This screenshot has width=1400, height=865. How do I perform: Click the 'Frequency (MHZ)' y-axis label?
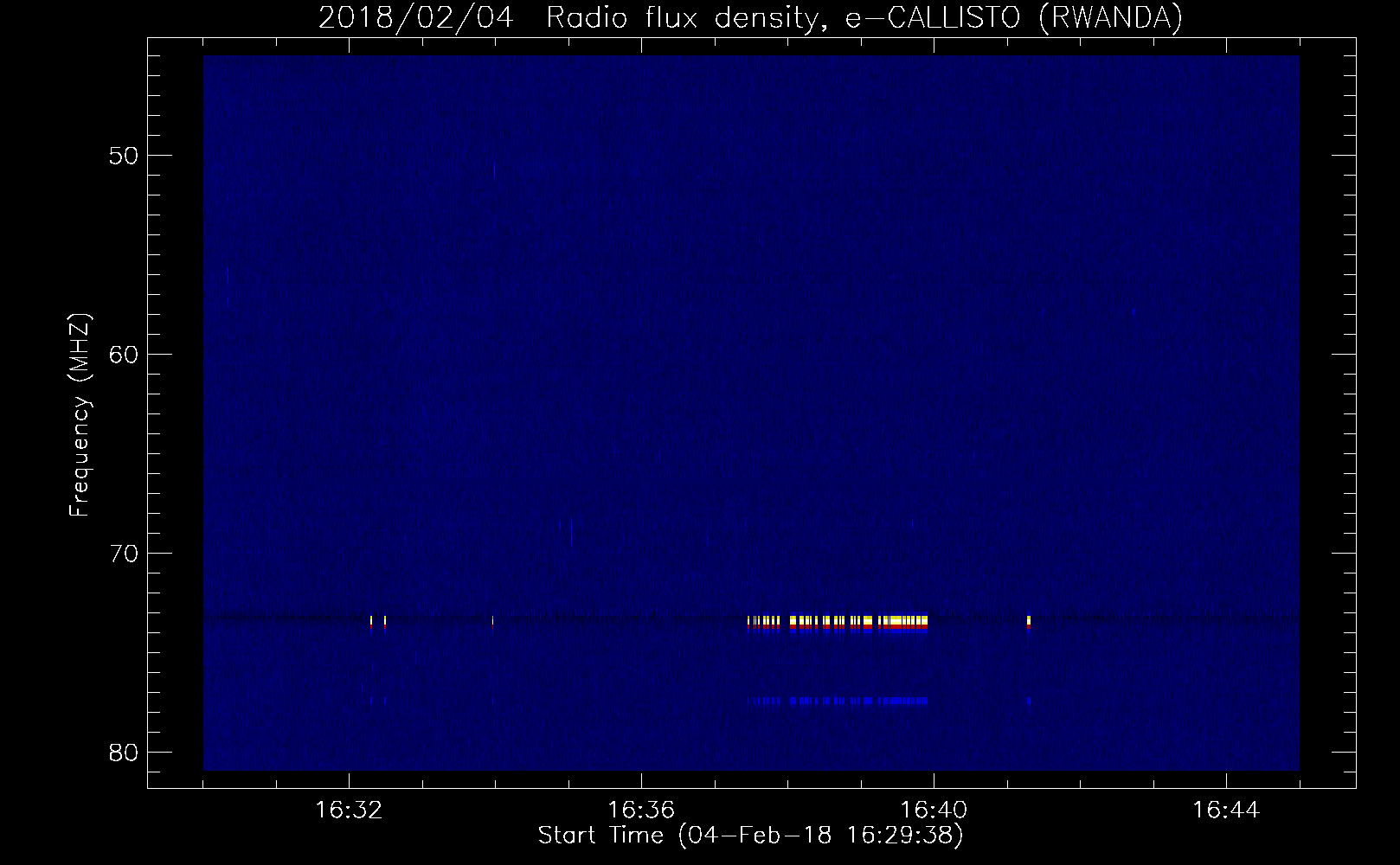coord(80,415)
